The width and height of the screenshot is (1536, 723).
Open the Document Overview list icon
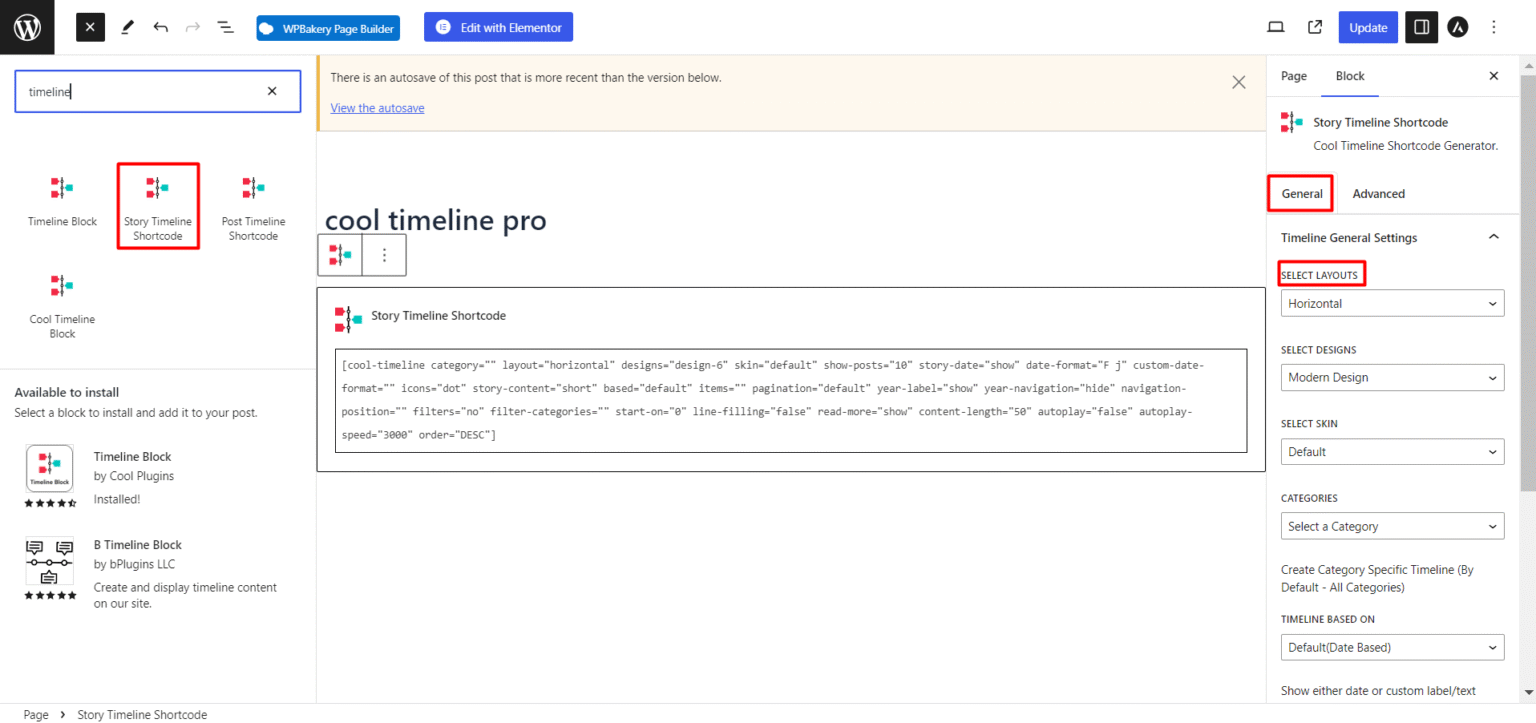pyautogui.click(x=225, y=27)
